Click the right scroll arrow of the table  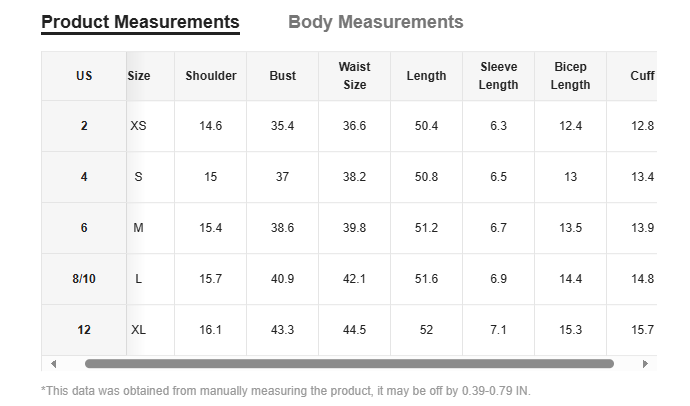(645, 364)
